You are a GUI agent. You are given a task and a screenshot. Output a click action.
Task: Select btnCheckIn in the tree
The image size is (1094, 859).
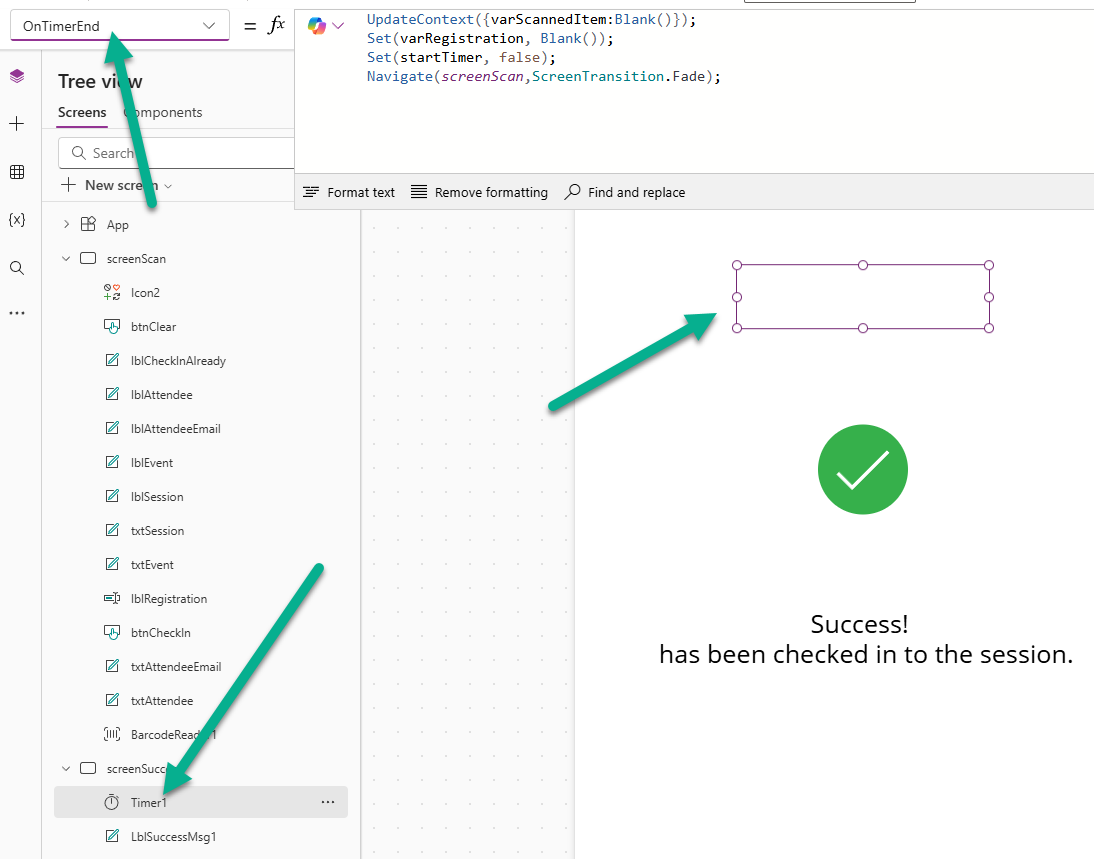(160, 633)
